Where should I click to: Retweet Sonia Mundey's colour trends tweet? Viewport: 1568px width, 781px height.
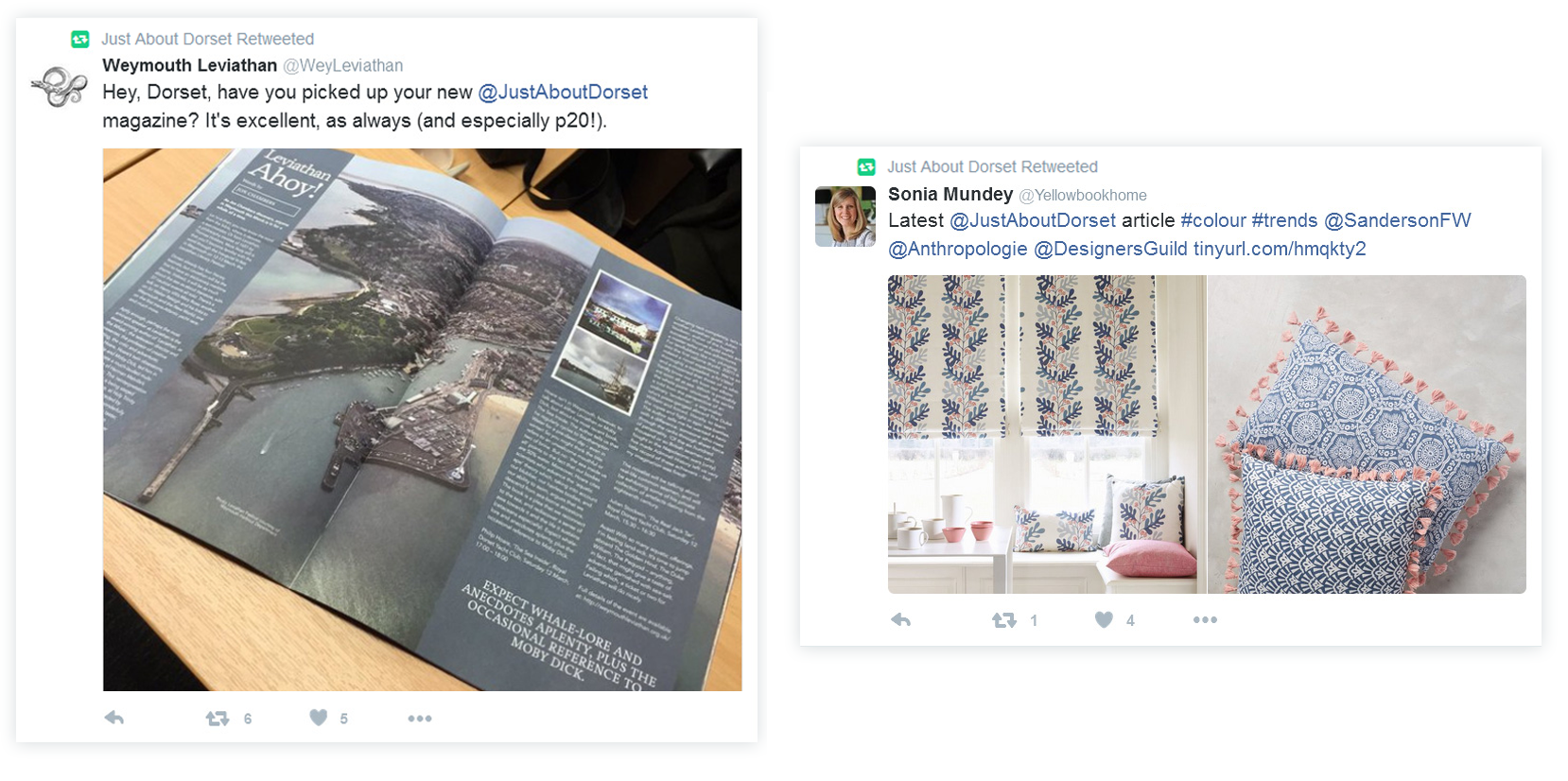click(1004, 620)
